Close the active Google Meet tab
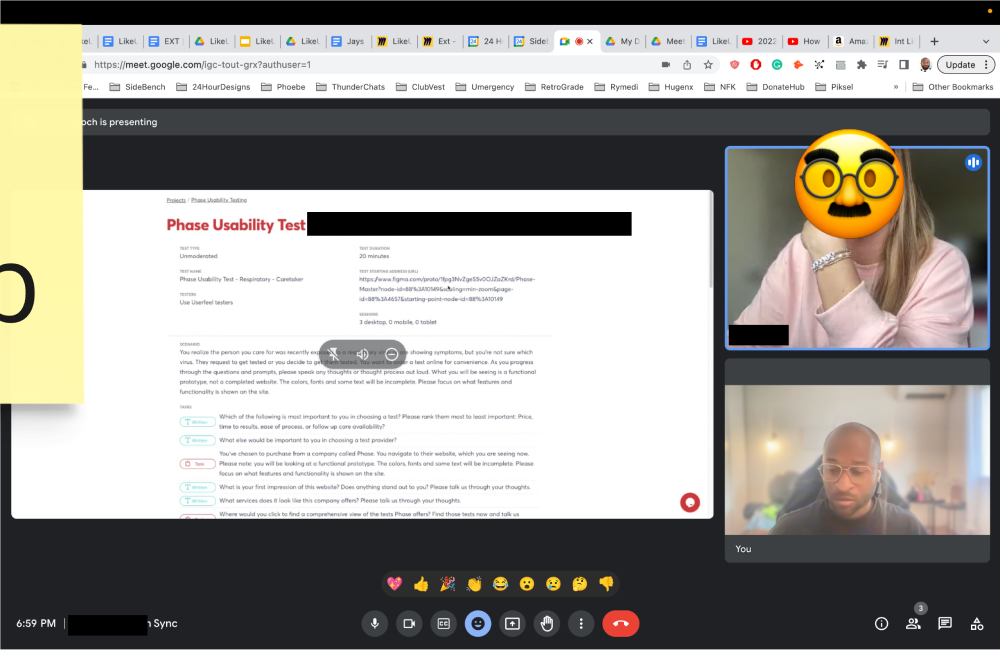 coord(590,41)
